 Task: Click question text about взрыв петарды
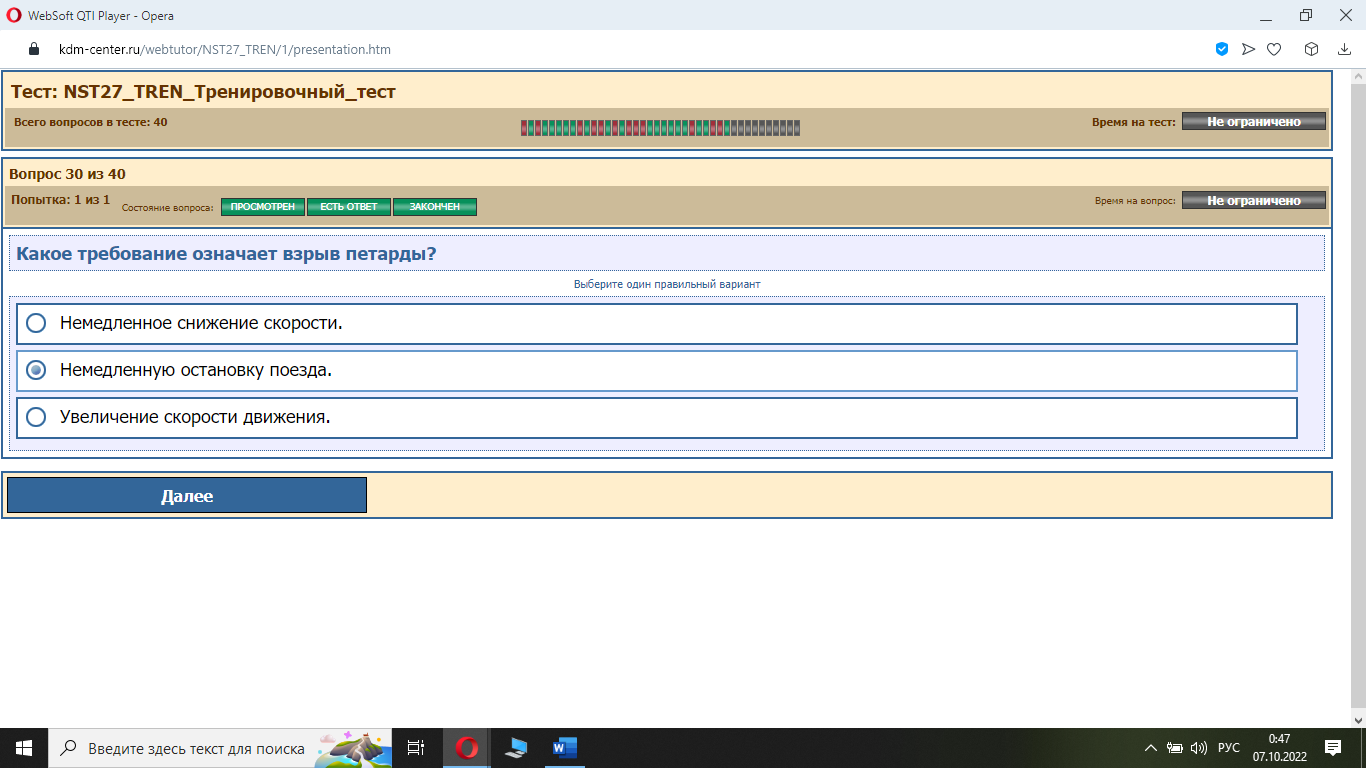[x=227, y=254]
